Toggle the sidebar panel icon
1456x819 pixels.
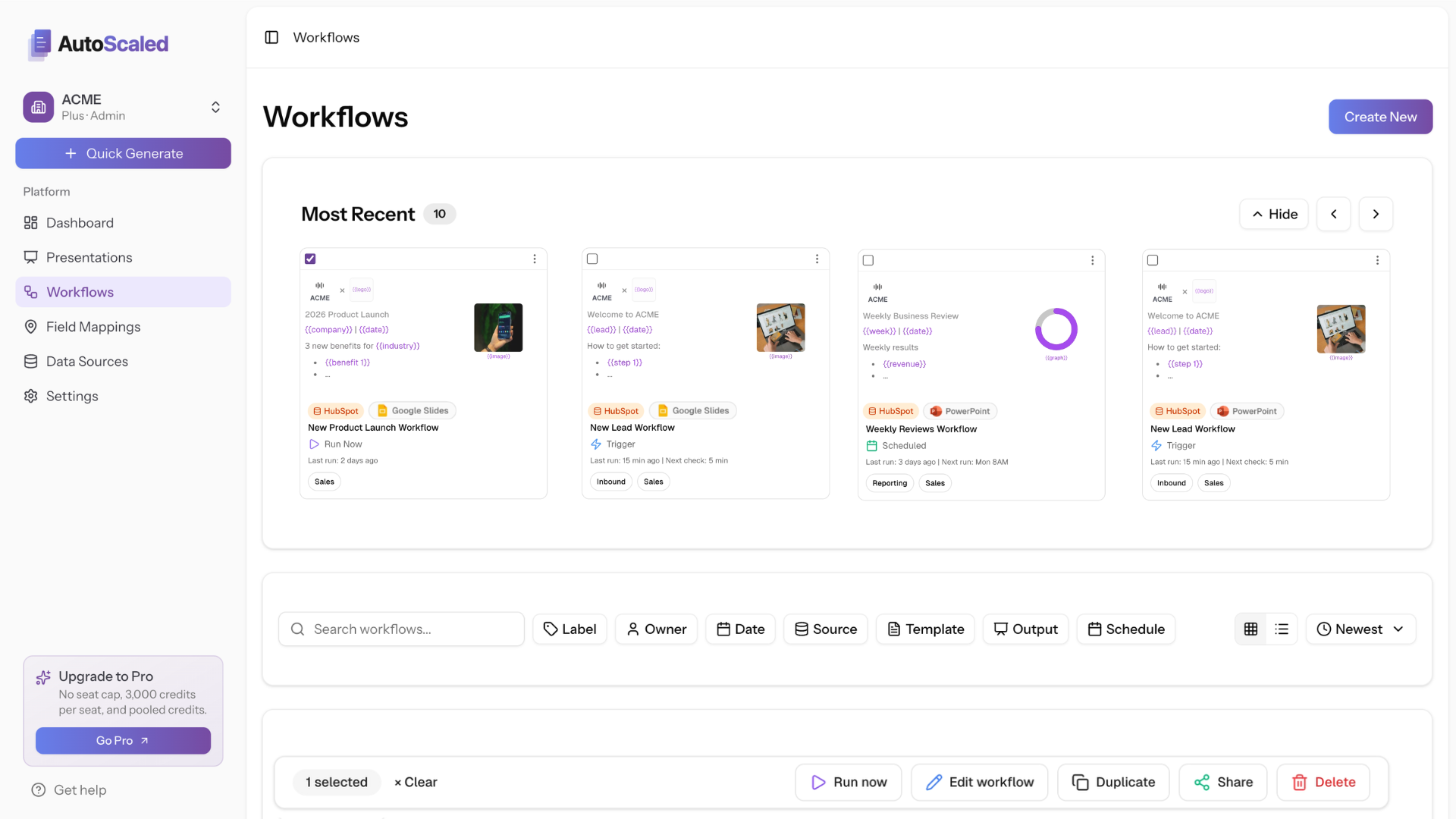(x=271, y=37)
